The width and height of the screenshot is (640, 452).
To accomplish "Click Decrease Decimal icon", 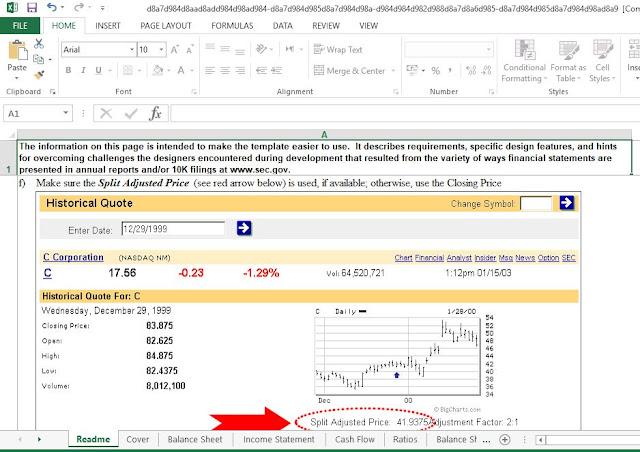I will pyautogui.click(x=486, y=71).
